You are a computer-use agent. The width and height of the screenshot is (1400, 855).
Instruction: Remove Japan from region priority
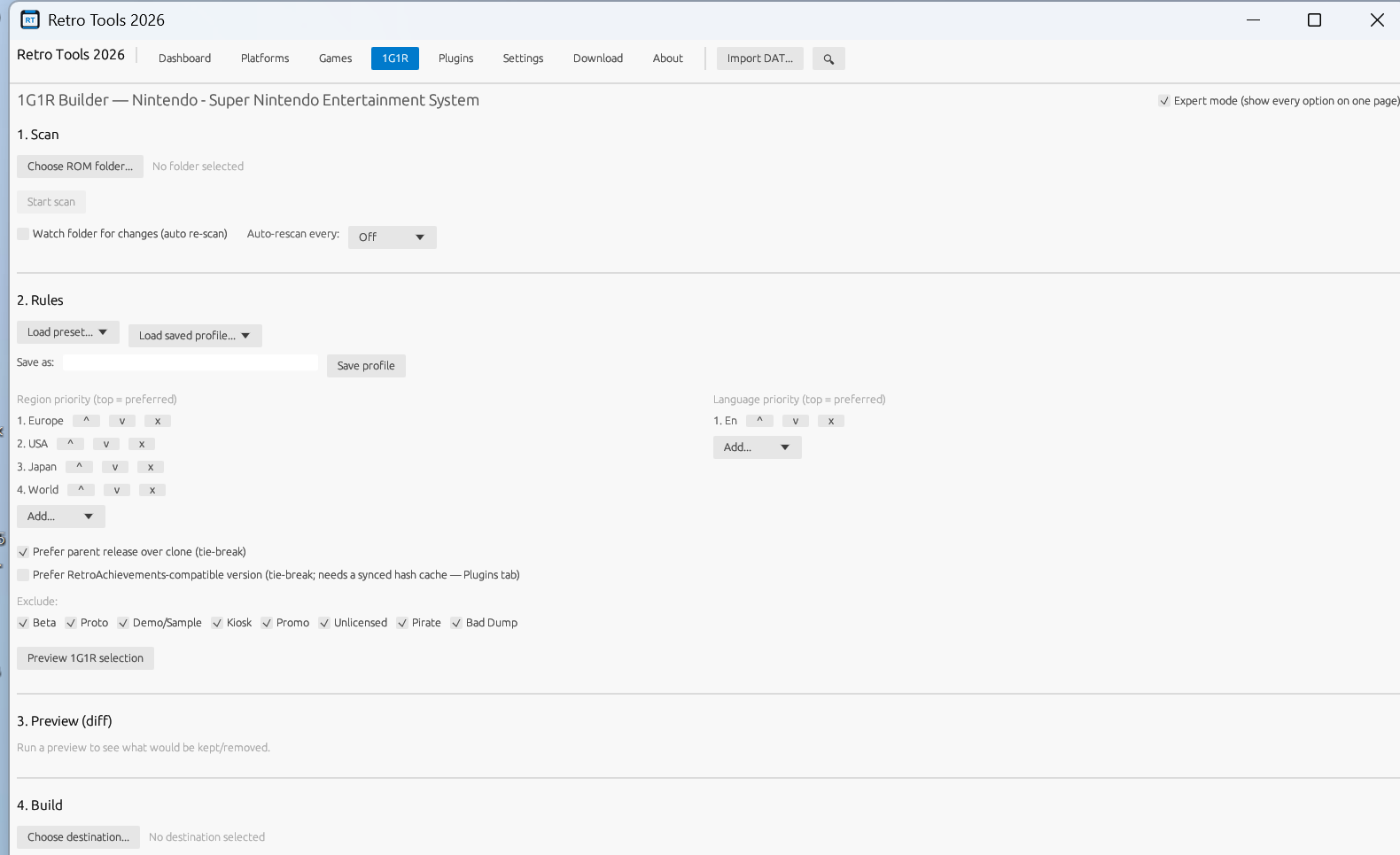(151, 467)
